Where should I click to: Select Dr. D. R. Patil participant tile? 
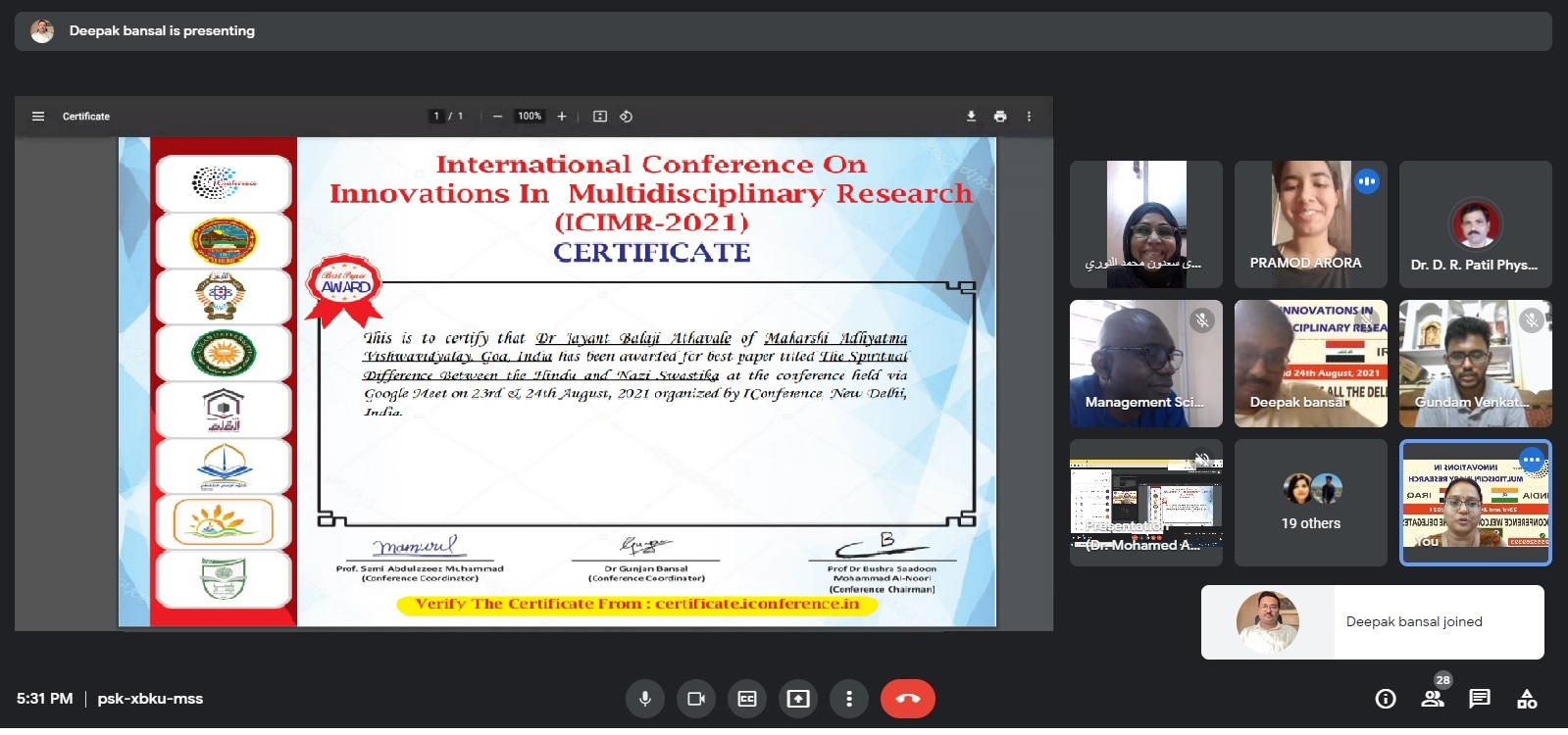tap(1476, 224)
